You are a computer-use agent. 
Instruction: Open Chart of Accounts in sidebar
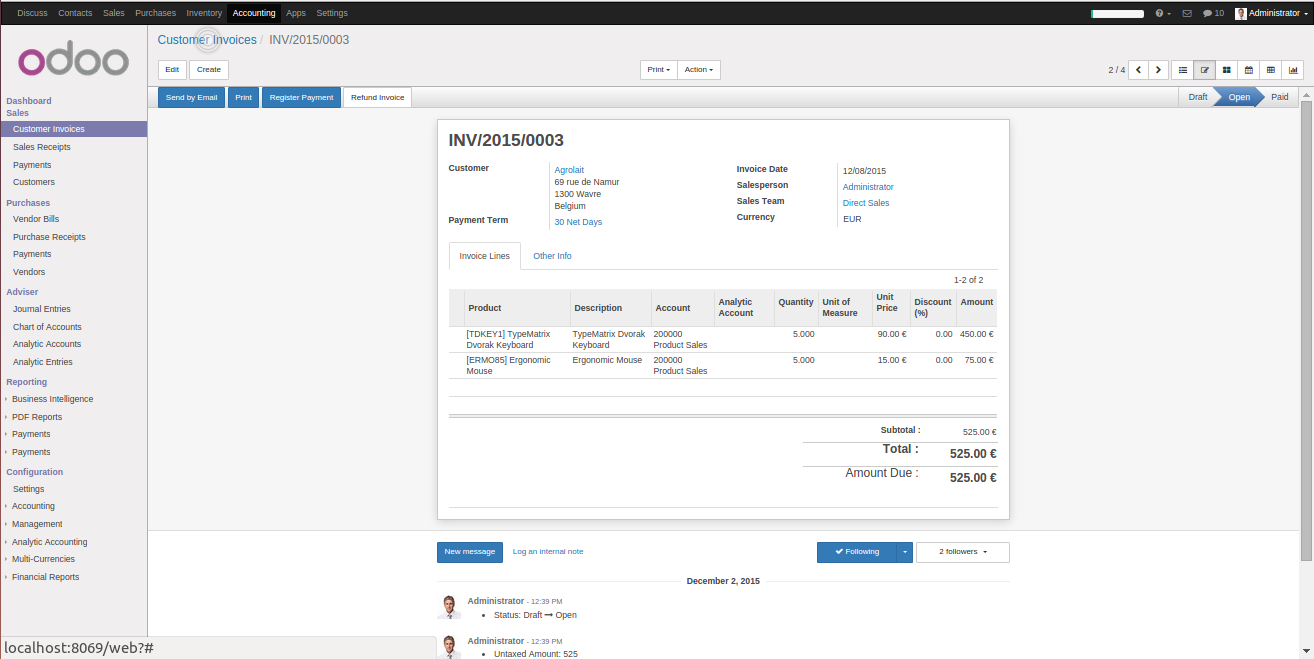(x=47, y=327)
